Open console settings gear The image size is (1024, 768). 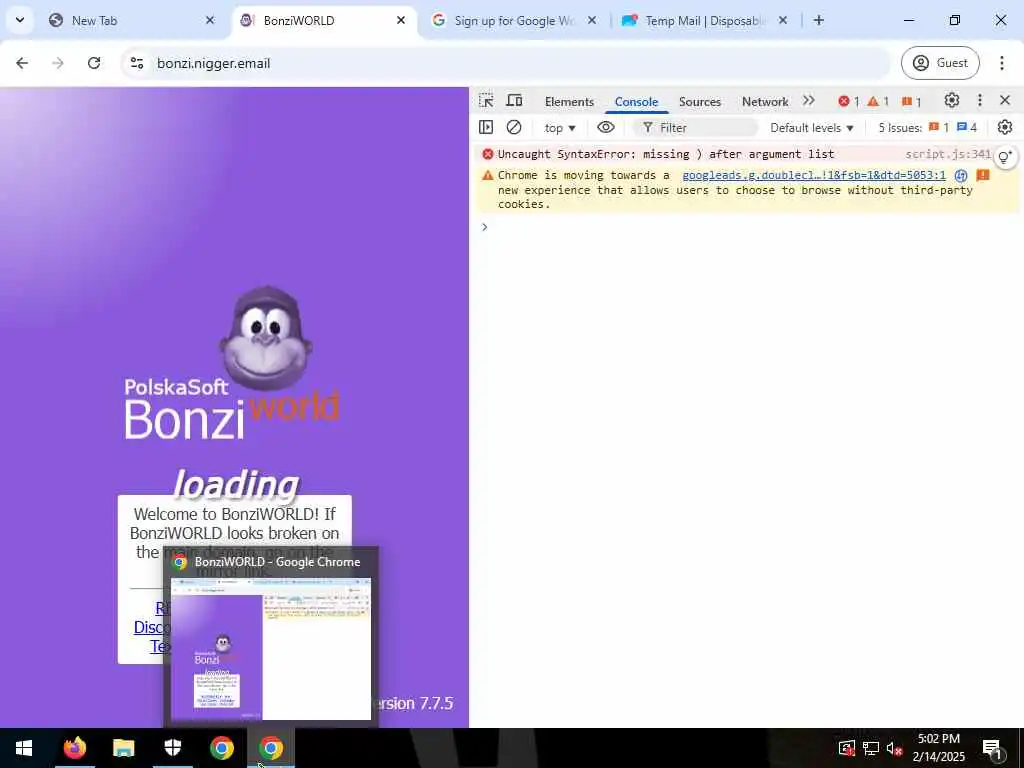pos(1005,127)
